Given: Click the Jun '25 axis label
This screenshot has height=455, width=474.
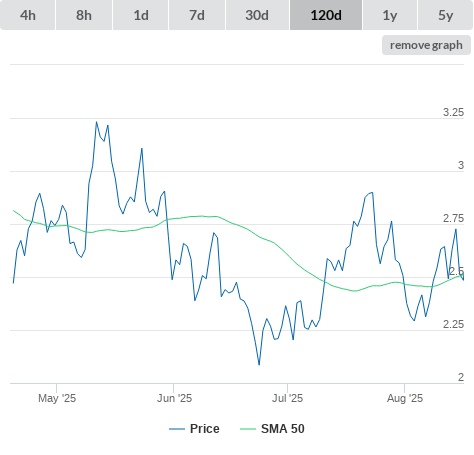Looking at the screenshot, I should (x=174, y=398).
